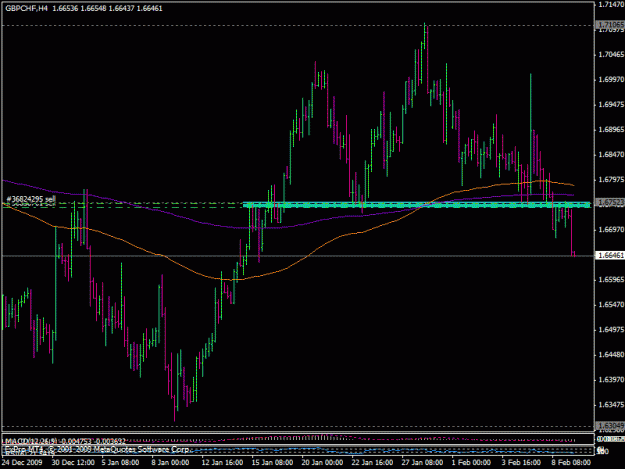The image size is (625, 469).
Task: Click the '8 Feb 08:00' time label
Action: point(571,462)
